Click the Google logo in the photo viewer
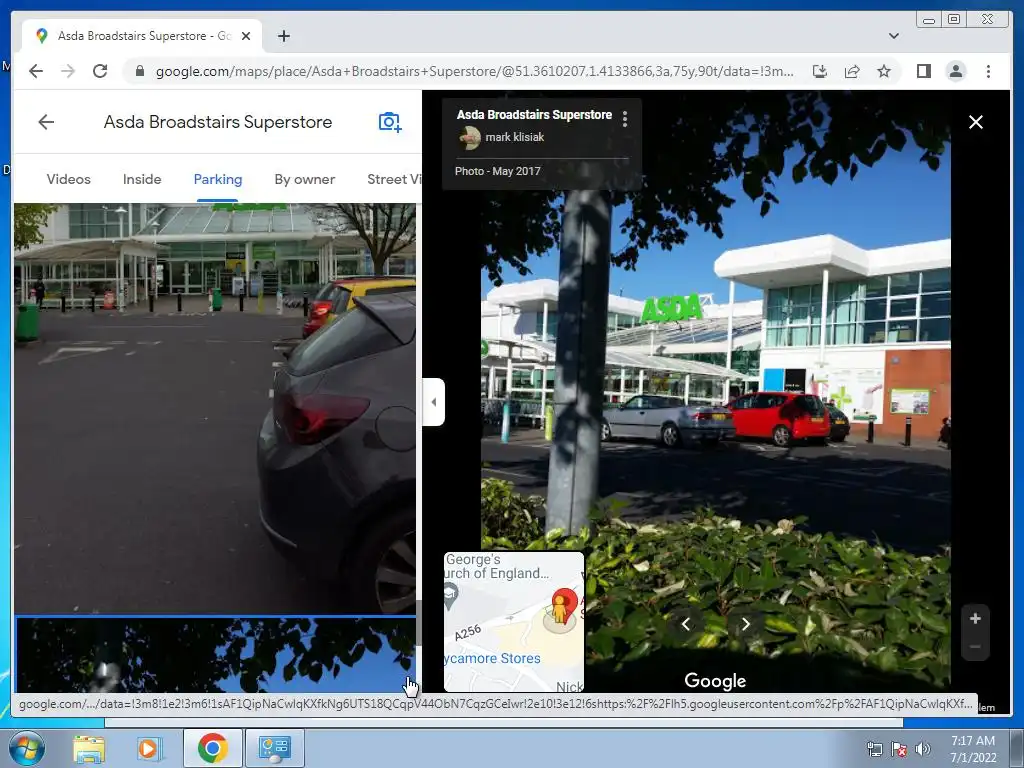This screenshot has height=768, width=1024. [x=715, y=680]
